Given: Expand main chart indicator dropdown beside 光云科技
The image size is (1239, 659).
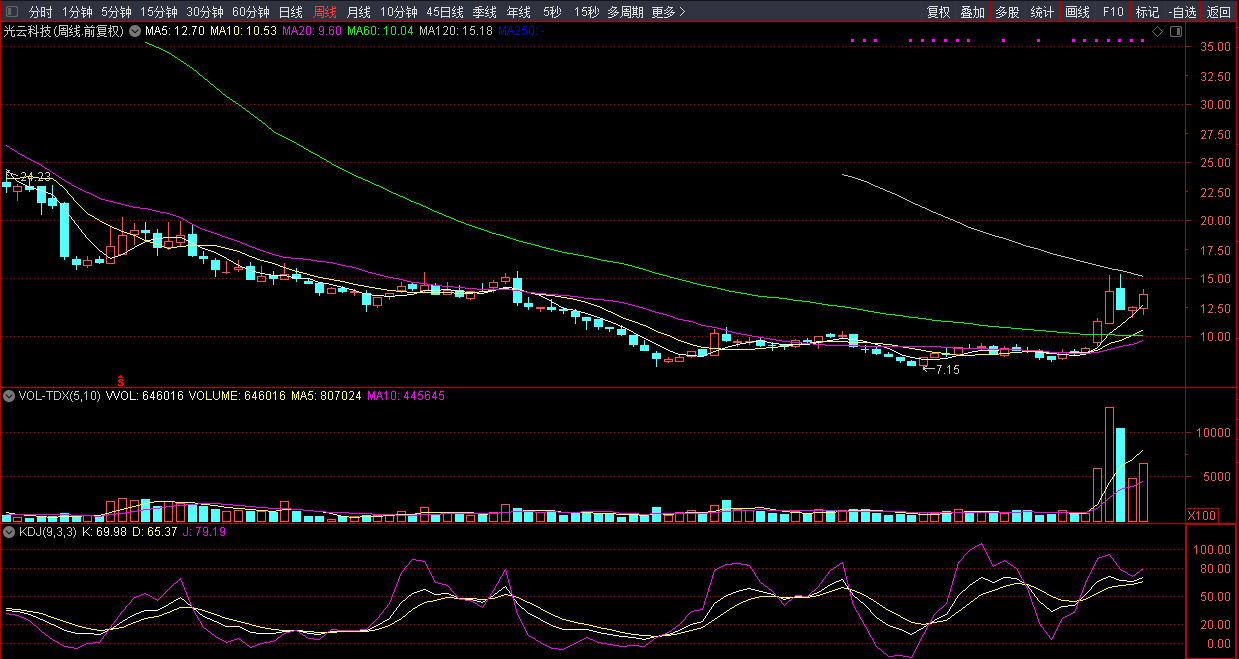Looking at the screenshot, I should coord(134,31).
